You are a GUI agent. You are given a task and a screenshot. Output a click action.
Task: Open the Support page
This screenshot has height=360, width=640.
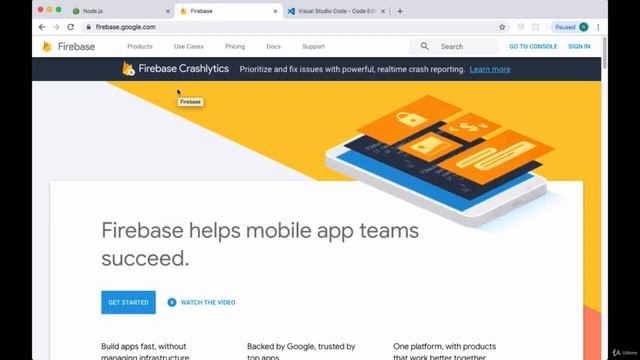[313, 47]
